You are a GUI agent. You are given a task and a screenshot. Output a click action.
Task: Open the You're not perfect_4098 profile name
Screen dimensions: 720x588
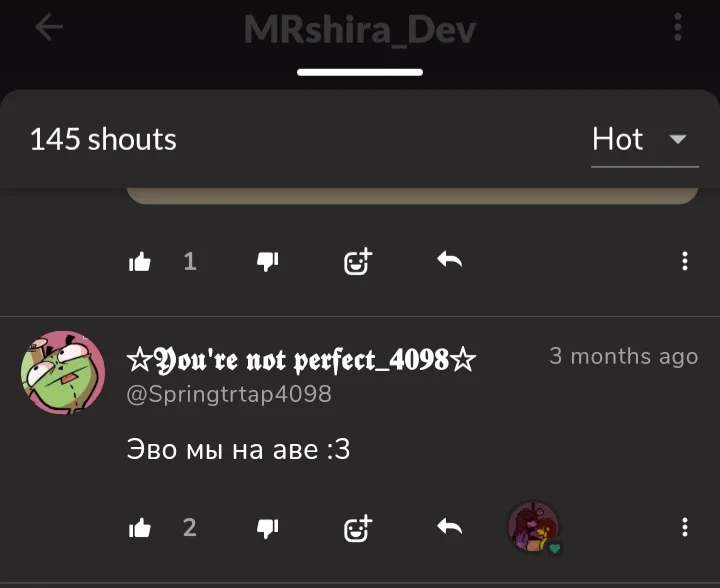click(301, 359)
